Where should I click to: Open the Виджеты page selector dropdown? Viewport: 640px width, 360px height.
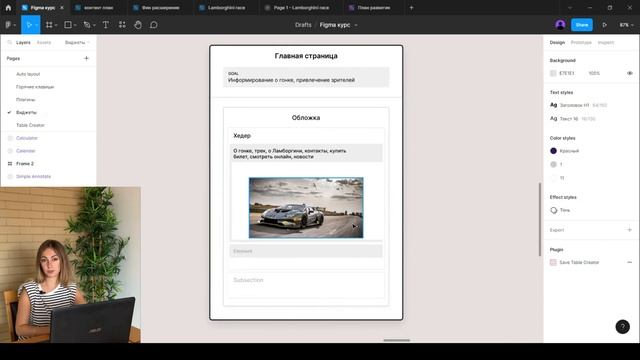(x=77, y=42)
